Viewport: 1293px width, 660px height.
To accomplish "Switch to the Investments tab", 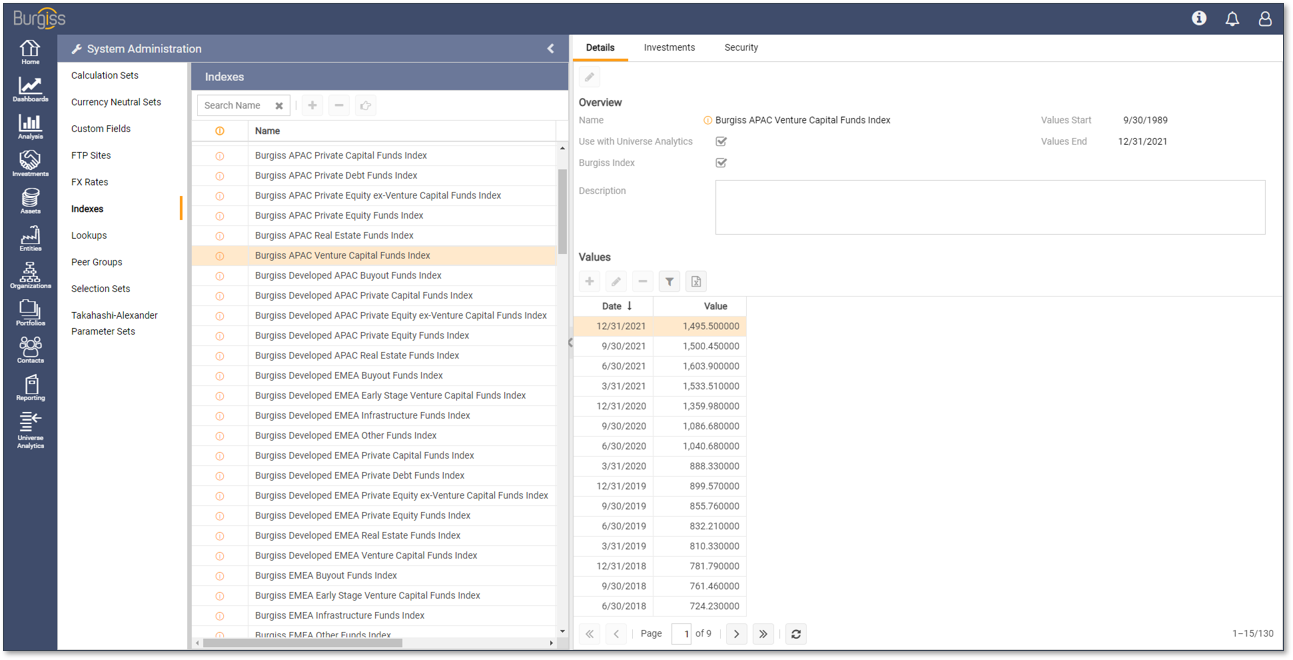I will click(669, 47).
